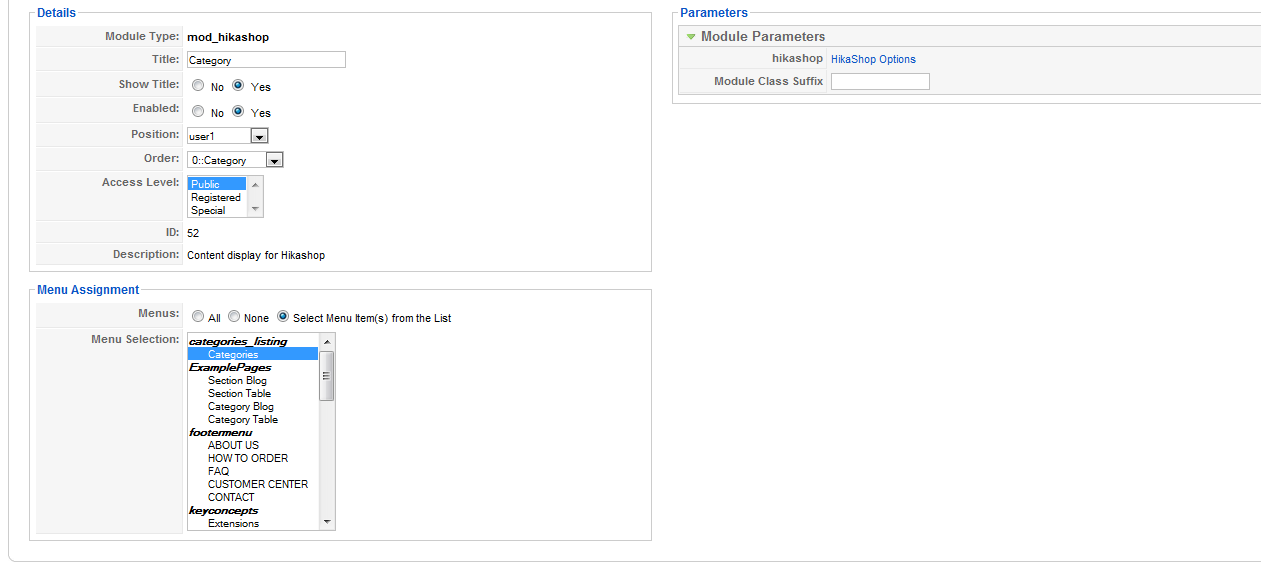
Task: Open the Order dropdown
Action: (274, 160)
